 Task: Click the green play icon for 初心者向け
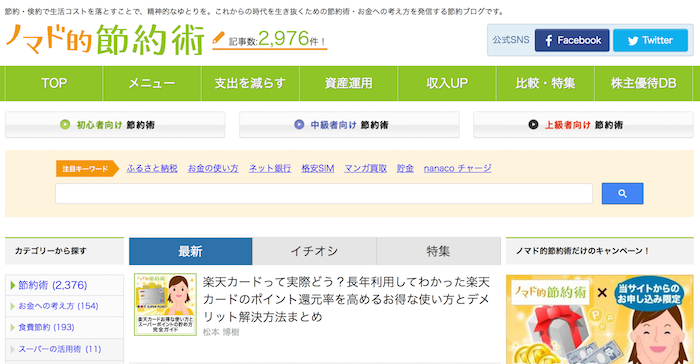point(65,125)
